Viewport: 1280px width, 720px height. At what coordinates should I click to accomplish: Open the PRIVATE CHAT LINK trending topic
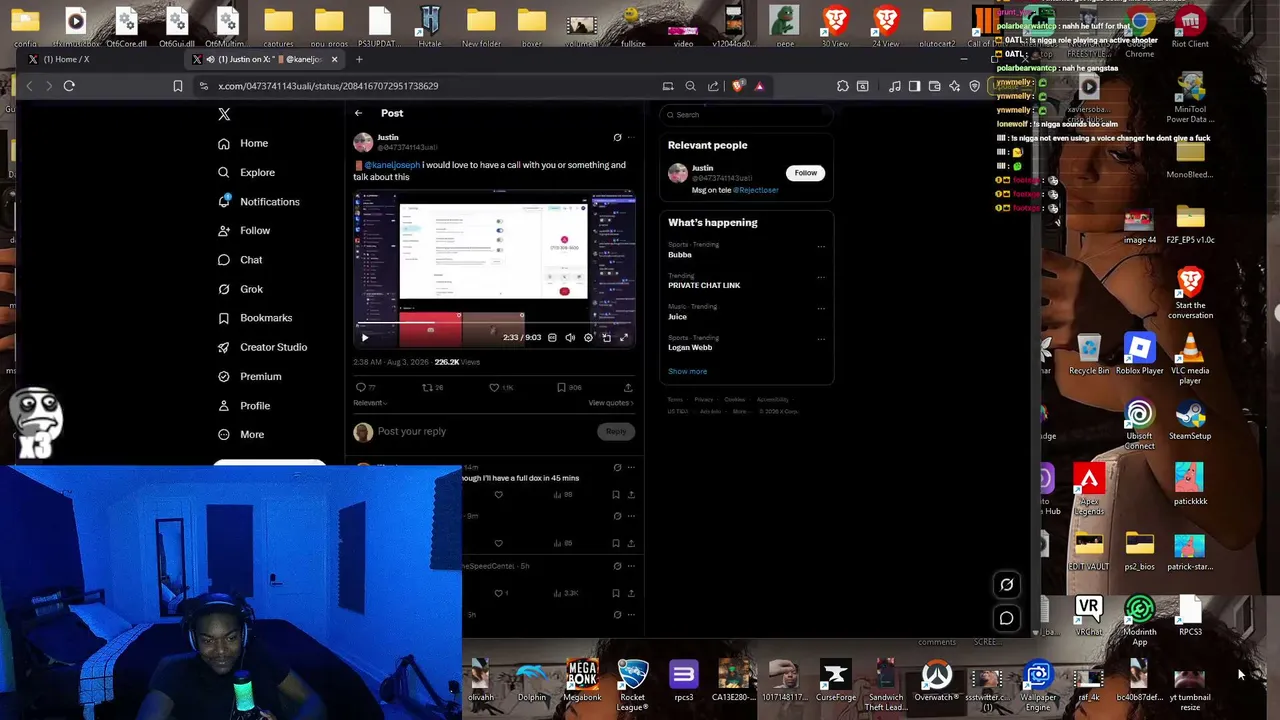704,286
